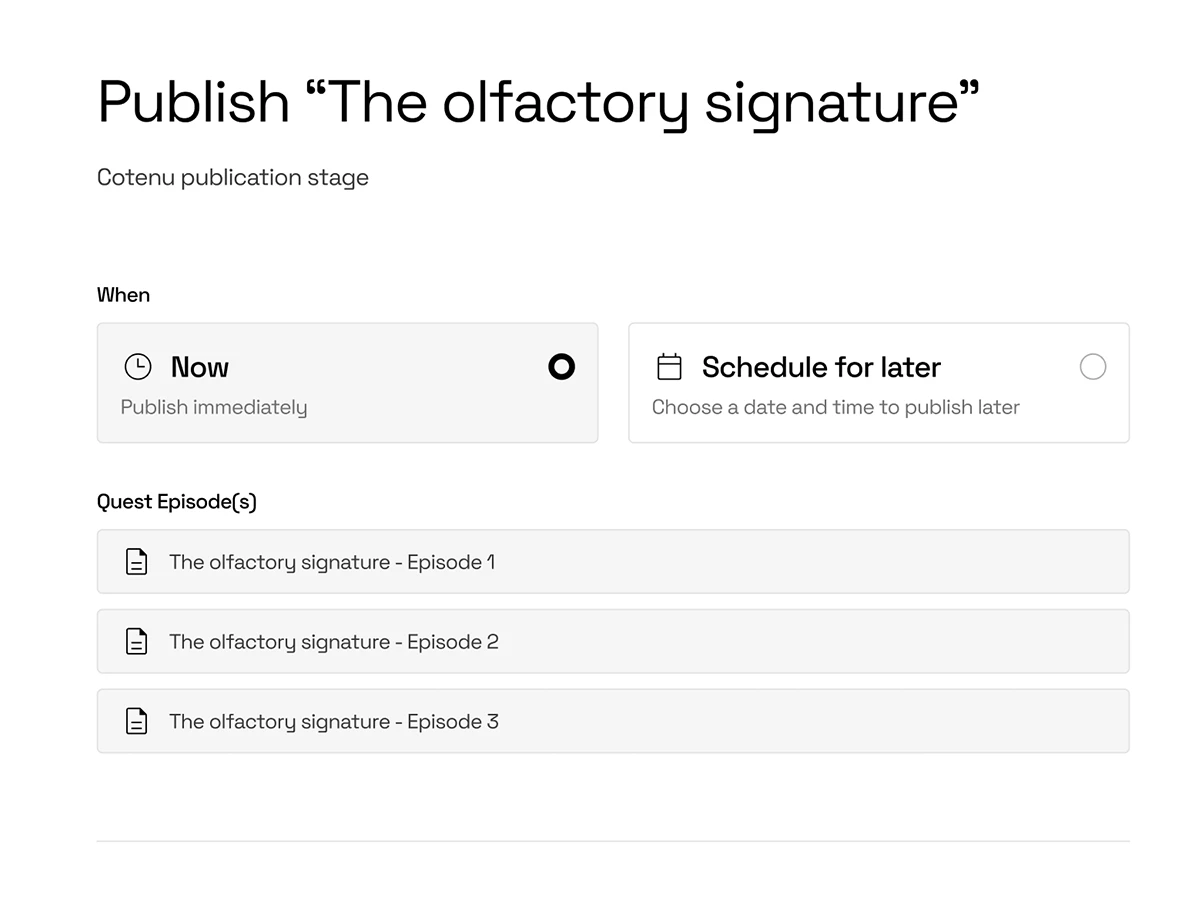The width and height of the screenshot is (1200, 900).
Task: Click the document icon for Episode 3
Action: (137, 721)
